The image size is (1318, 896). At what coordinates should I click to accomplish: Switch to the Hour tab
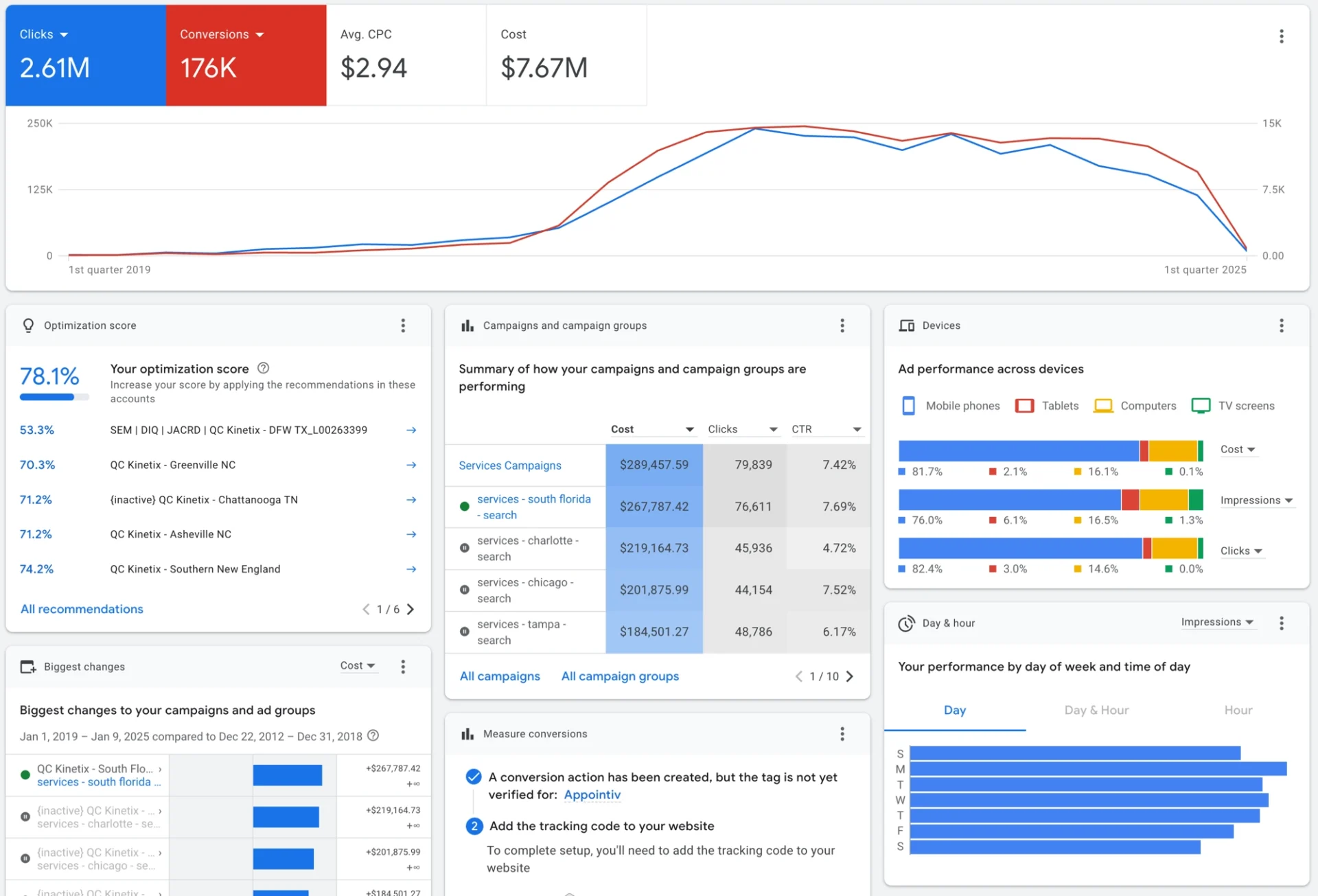(x=1238, y=710)
